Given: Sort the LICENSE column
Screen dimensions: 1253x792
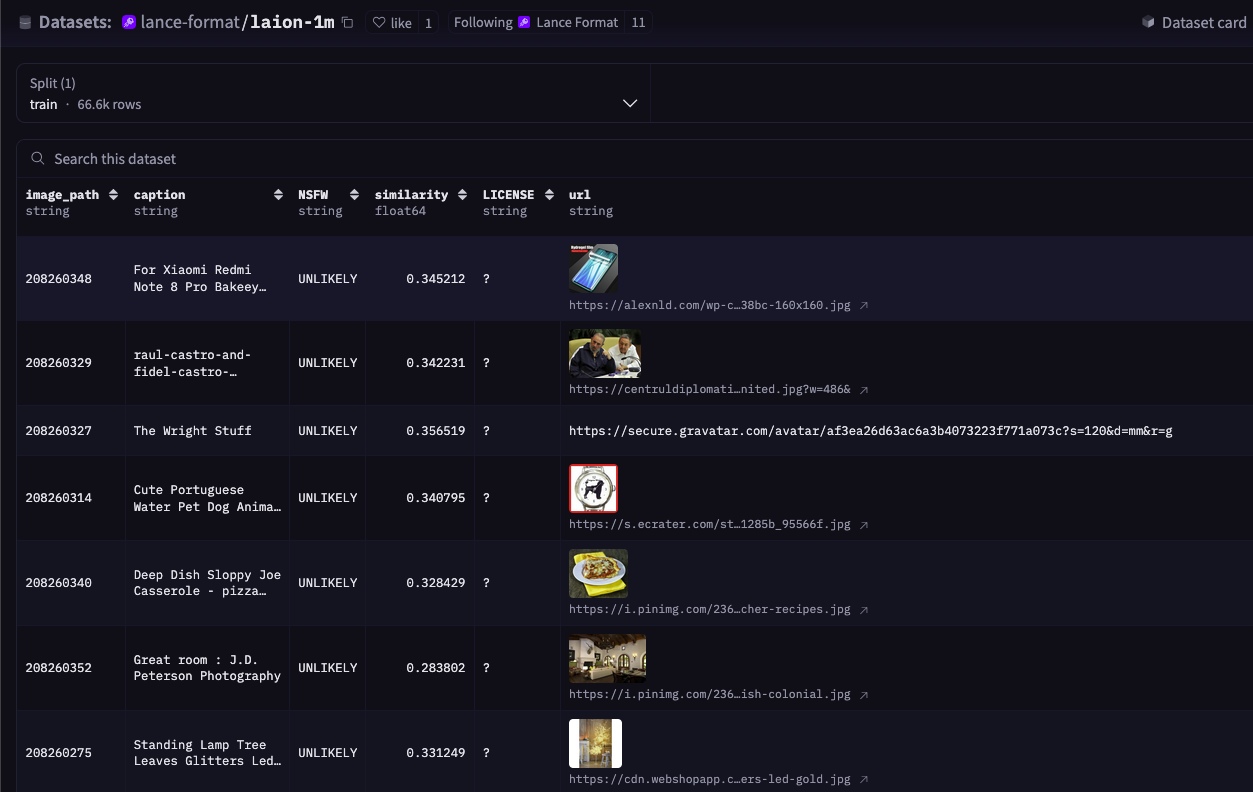Looking at the screenshot, I should pyautogui.click(x=549, y=195).
